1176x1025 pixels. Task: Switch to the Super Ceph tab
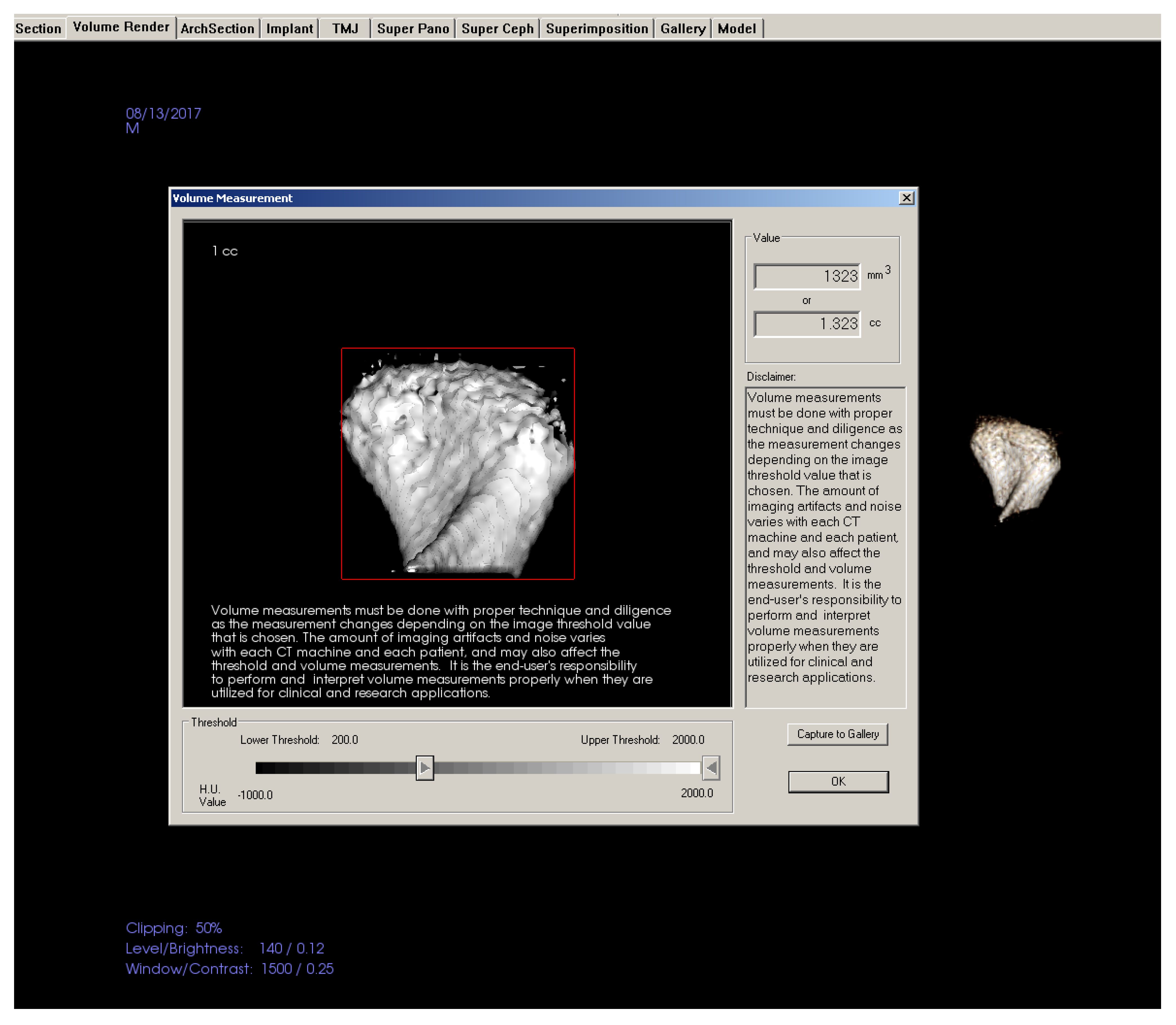pos(497,29)
